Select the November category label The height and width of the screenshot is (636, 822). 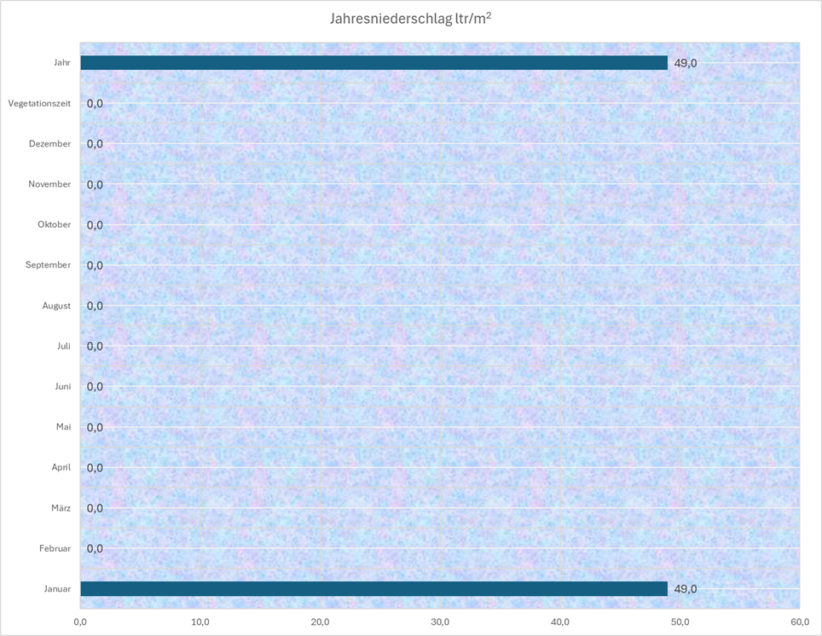[x=49, y=185]
